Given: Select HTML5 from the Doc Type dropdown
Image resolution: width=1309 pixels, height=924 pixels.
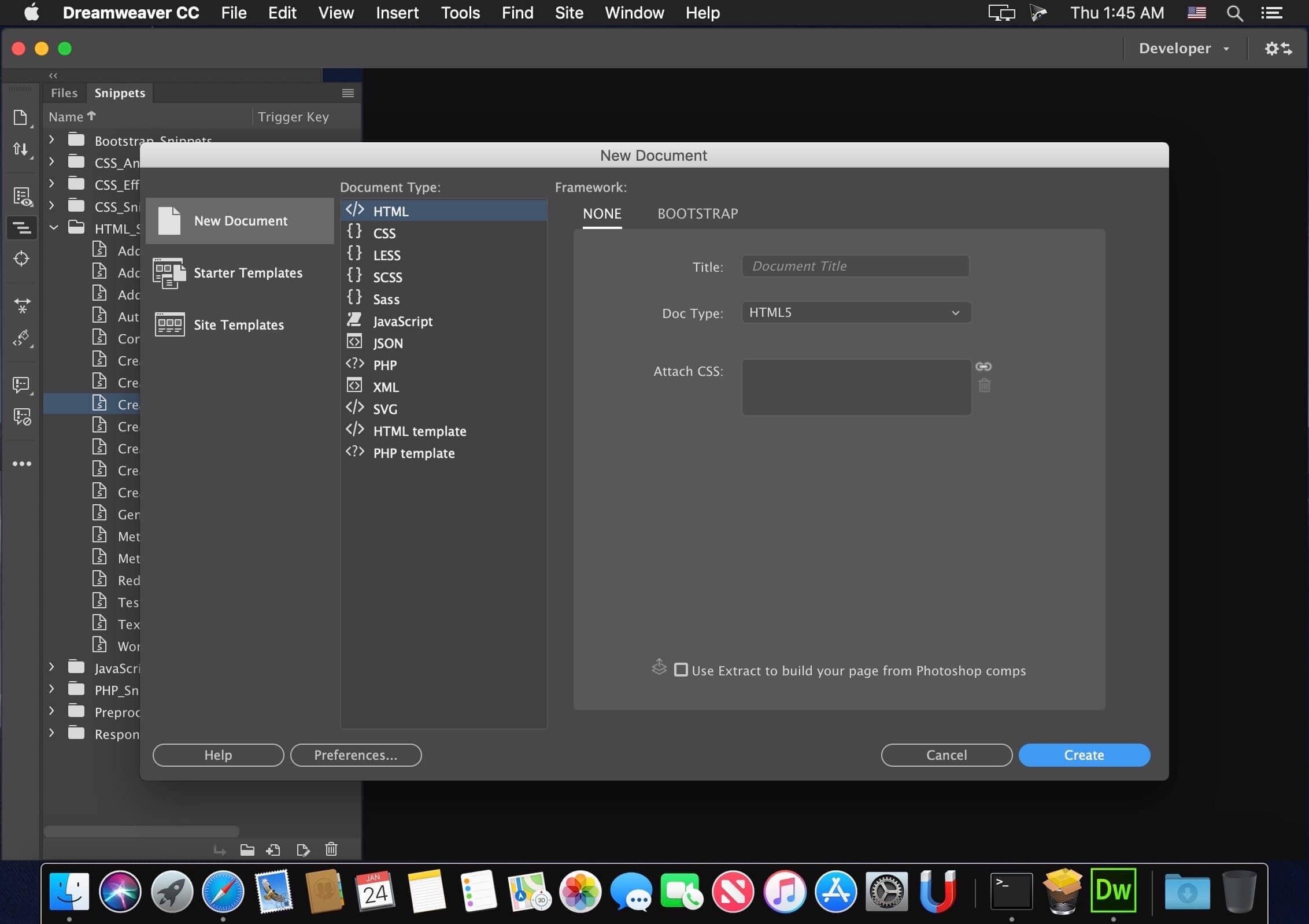Looking at the screenshot, I should click(854, 311).
